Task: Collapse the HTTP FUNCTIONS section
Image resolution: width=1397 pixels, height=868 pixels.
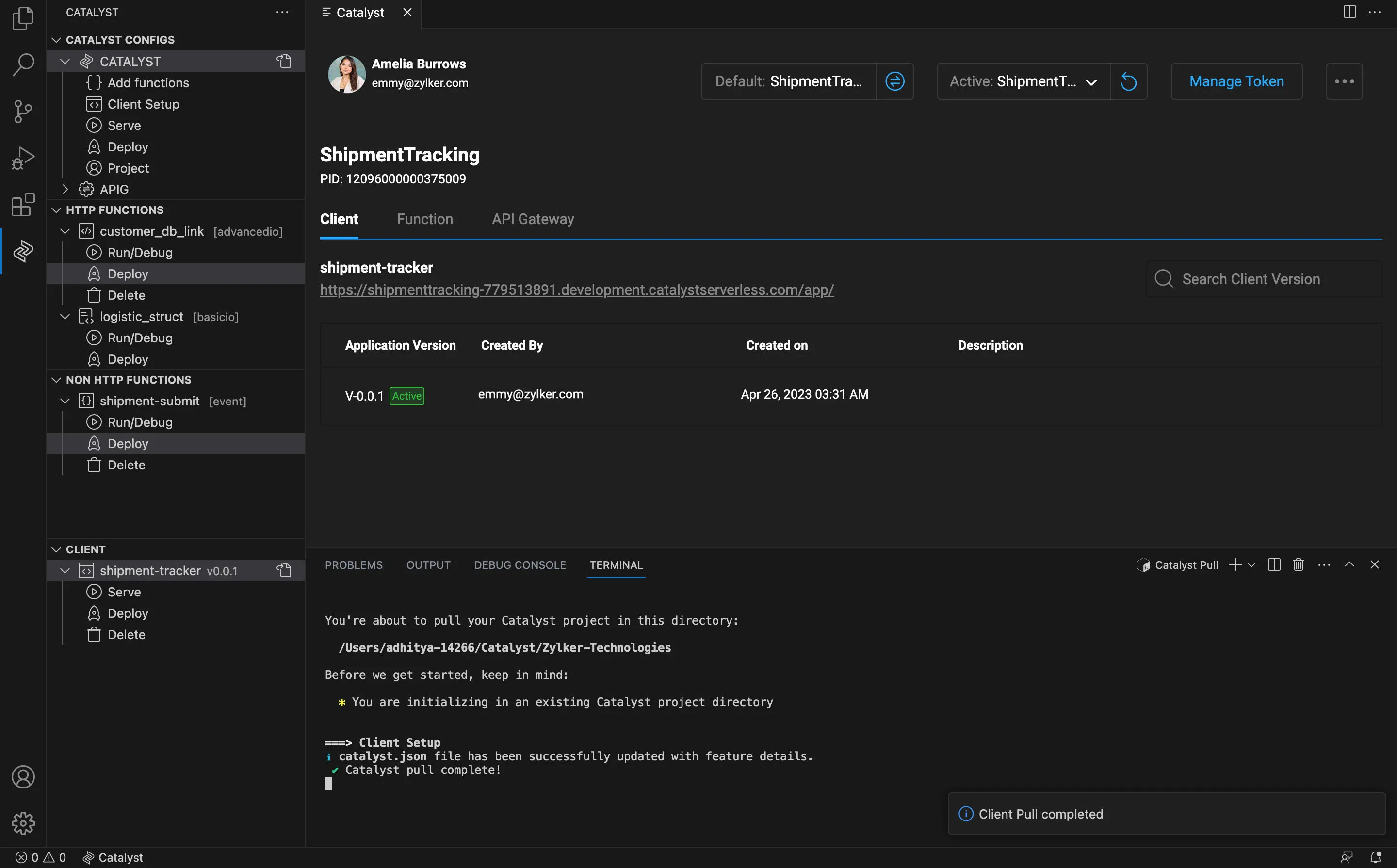Action: click(x=56, y=210)
